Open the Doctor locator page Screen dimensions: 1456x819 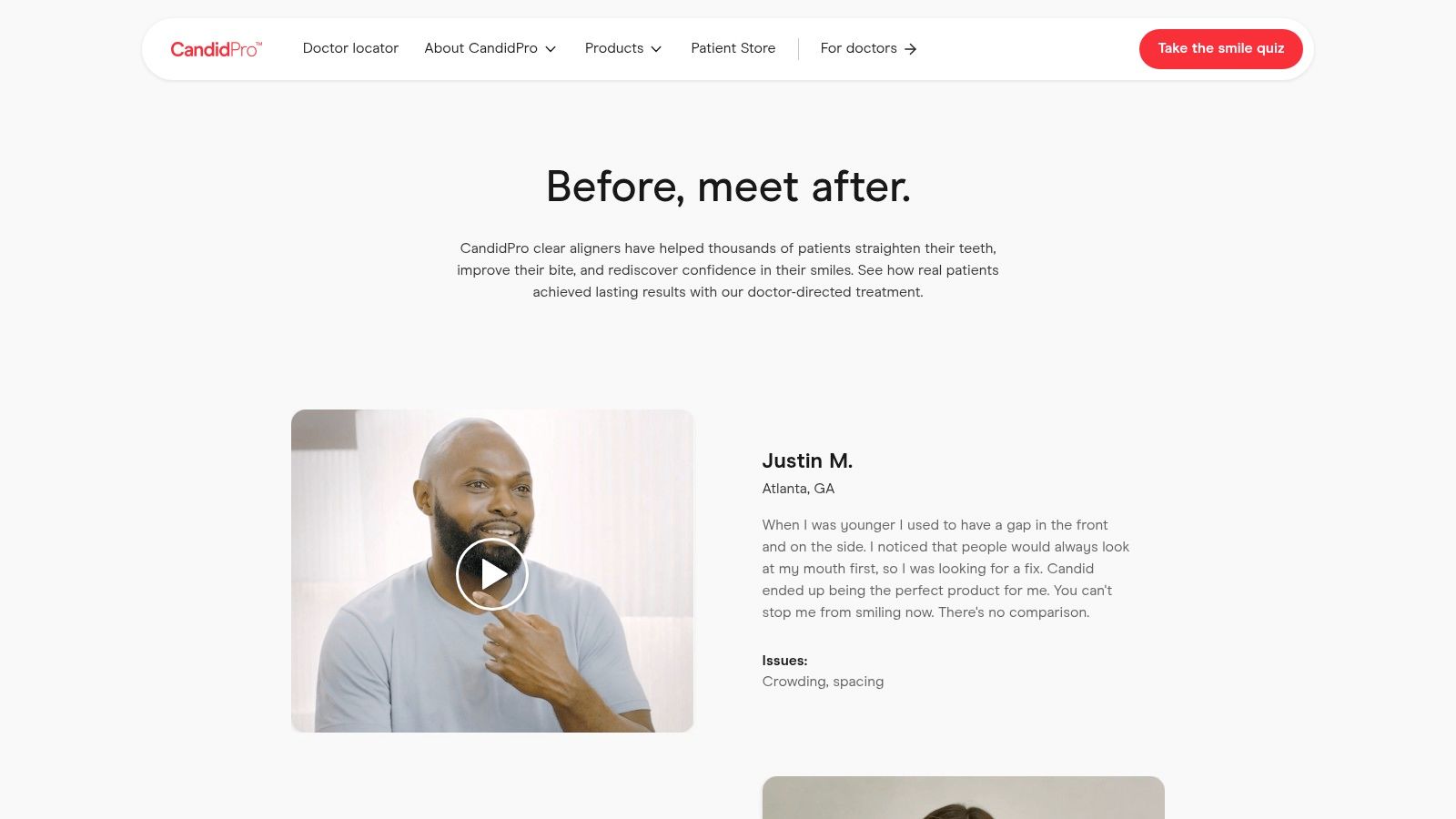click(x=350, y=48)
